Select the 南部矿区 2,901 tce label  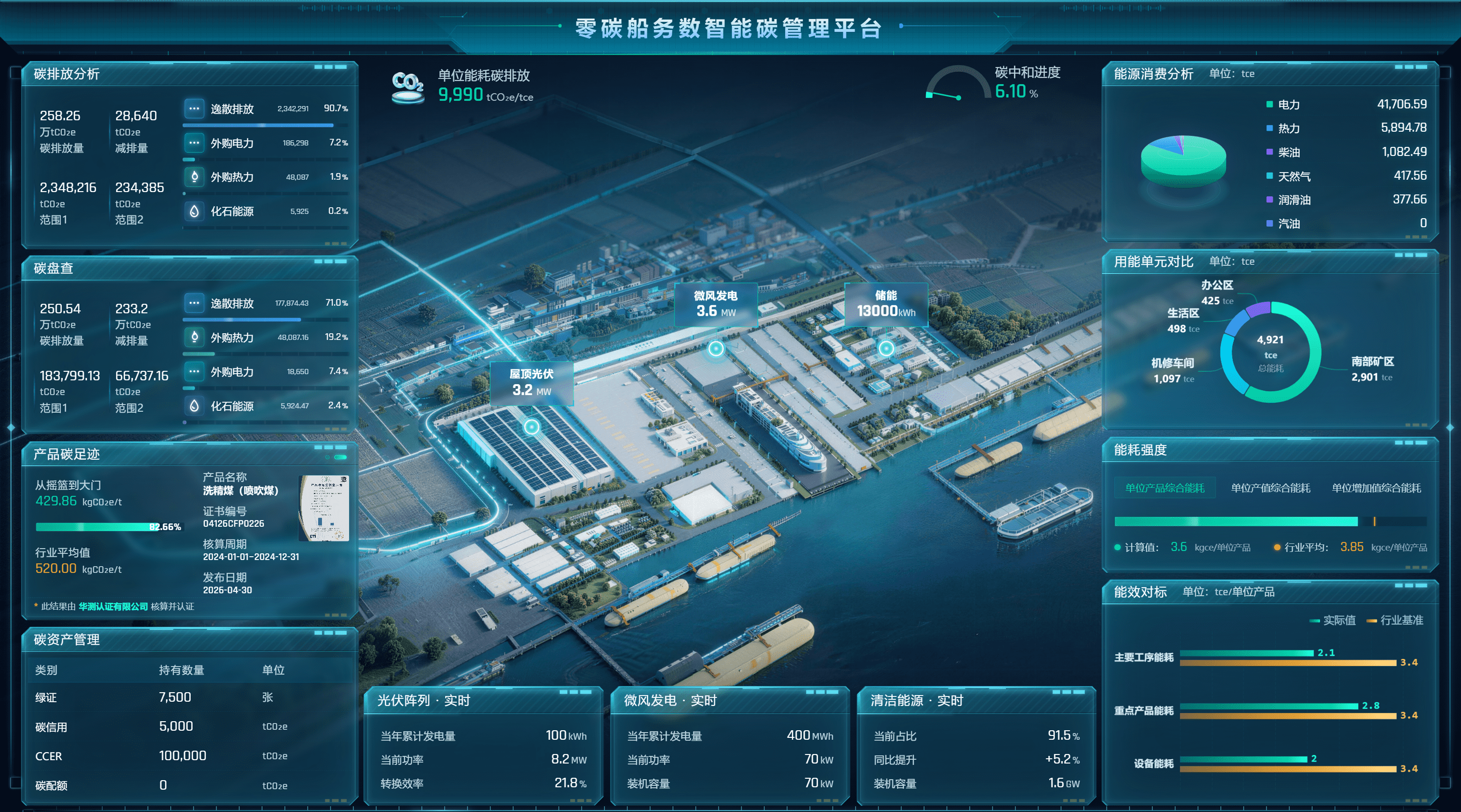[x=1372, y=369]
